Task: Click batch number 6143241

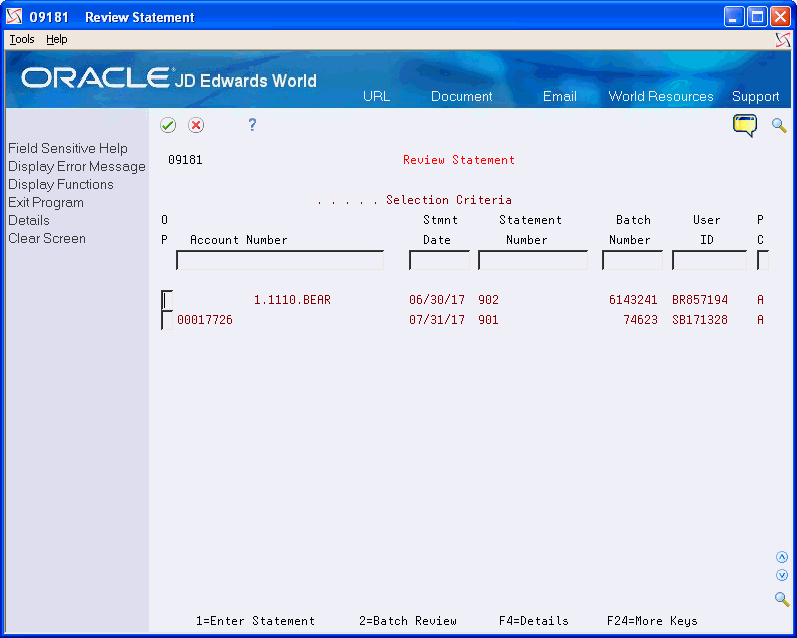Action: pyautogui.click(x=633, y=300)
